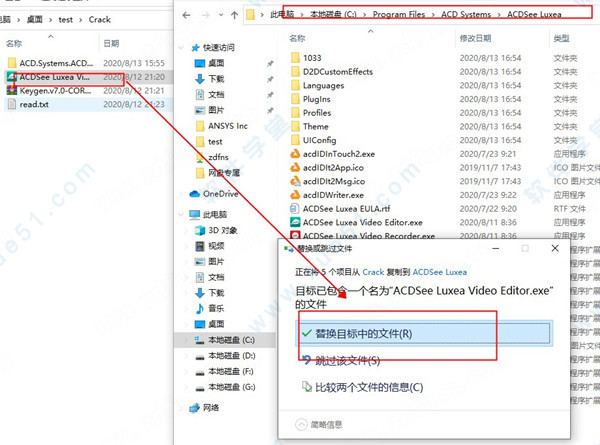The height and width of the screenshot is (445, 600).
Task: Select the Theme folder
Action: [316, 127]
